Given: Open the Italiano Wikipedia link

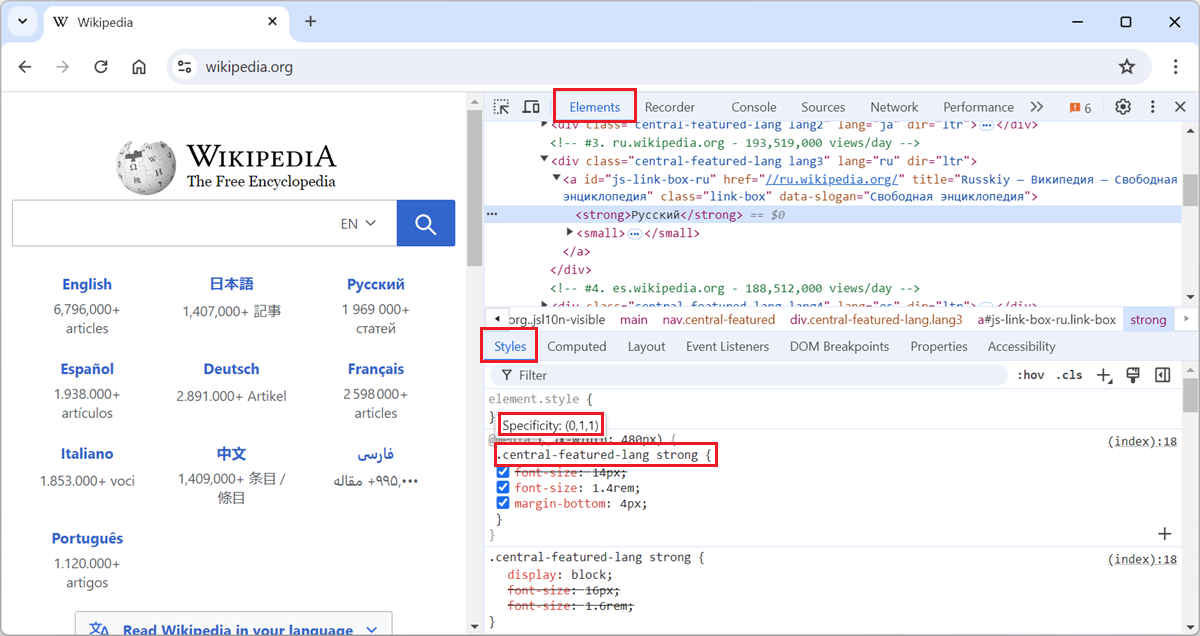Looking at the screenshot, I should [87, 454].
